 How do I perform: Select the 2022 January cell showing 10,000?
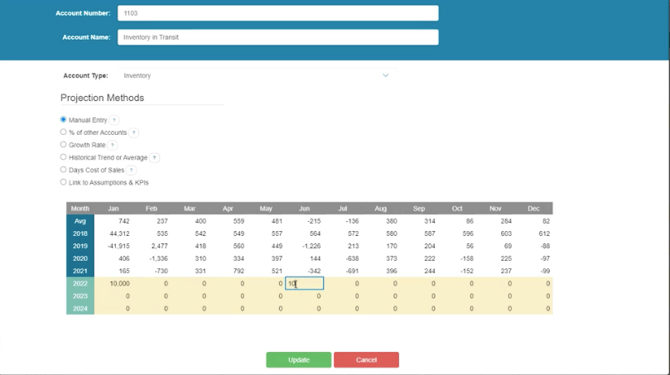pyautogui.click(x=113, y=284)
